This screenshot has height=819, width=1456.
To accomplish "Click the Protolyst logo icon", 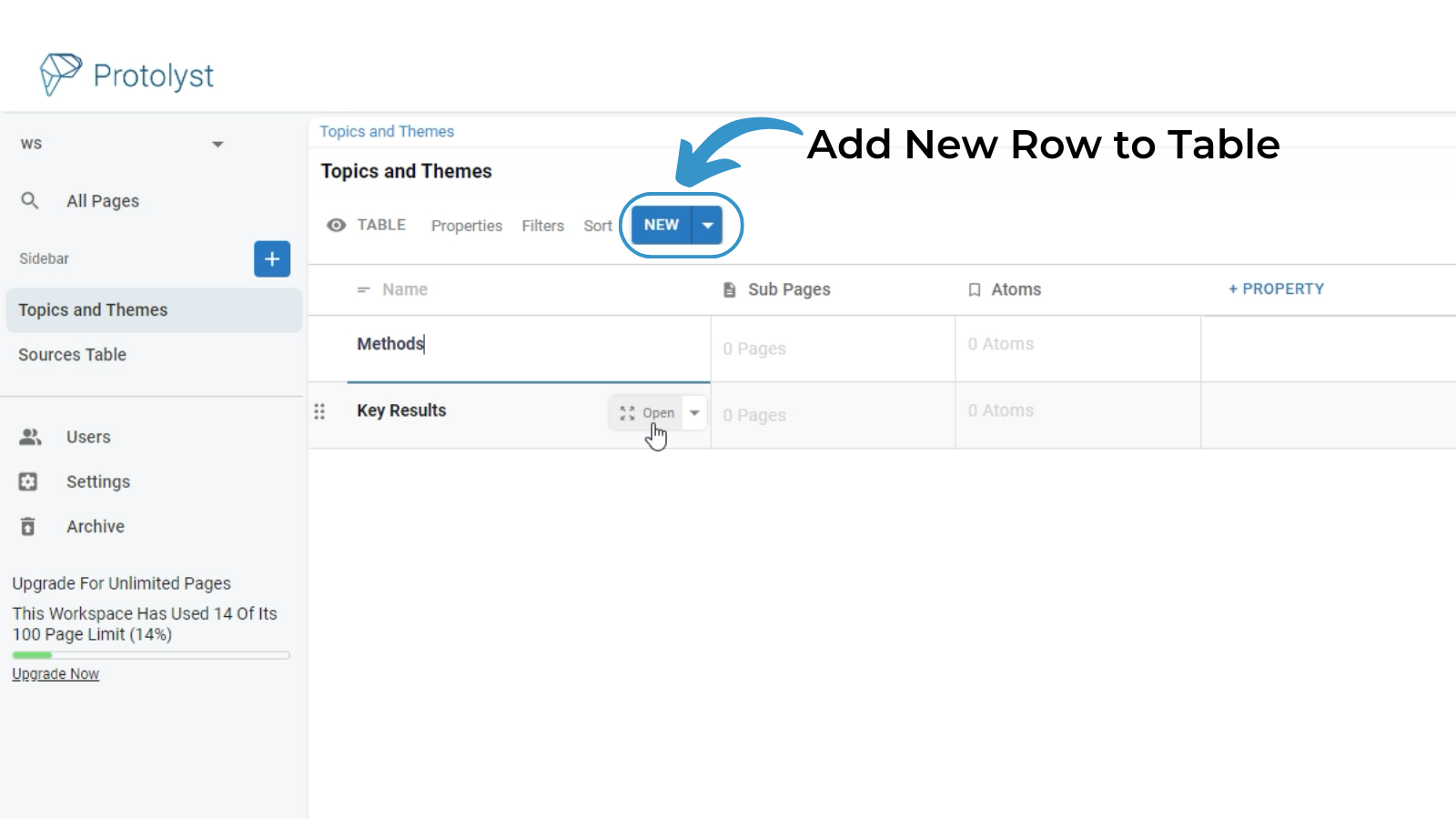I will pyautogui.click(x=60, y=74).
